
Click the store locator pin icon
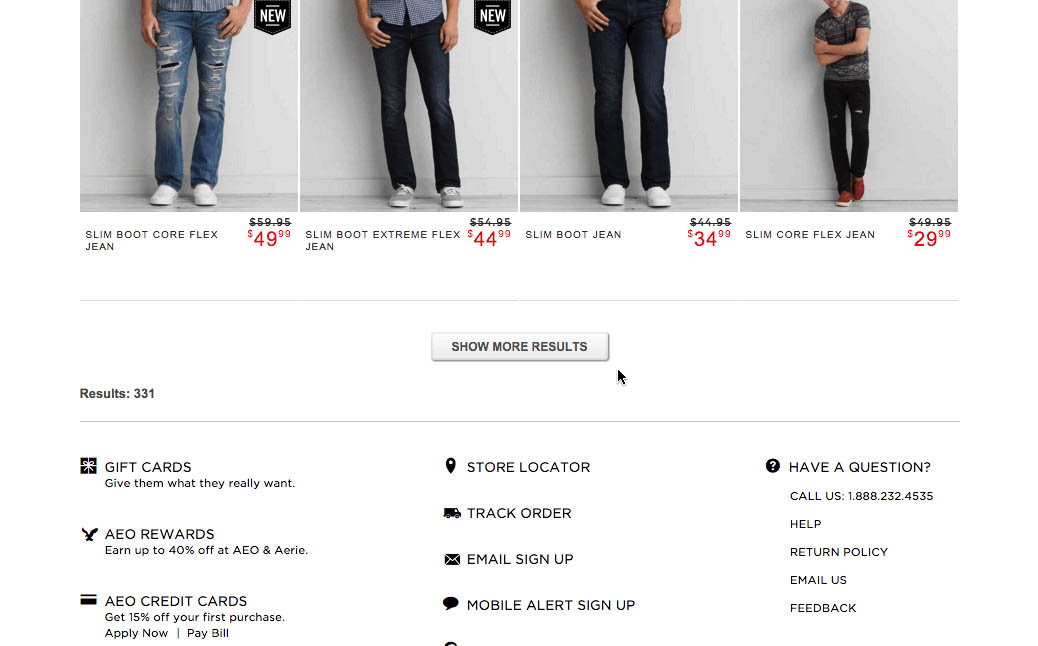pos(451,466)
